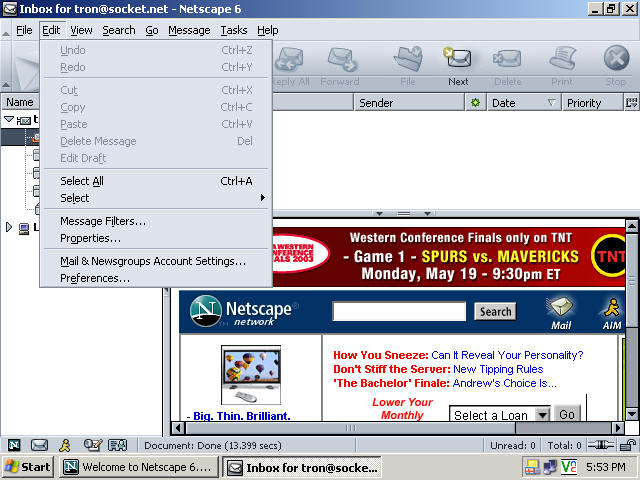640x480 pixels.
Task: Click the Priority column header
Action: (x=593, y=102)
